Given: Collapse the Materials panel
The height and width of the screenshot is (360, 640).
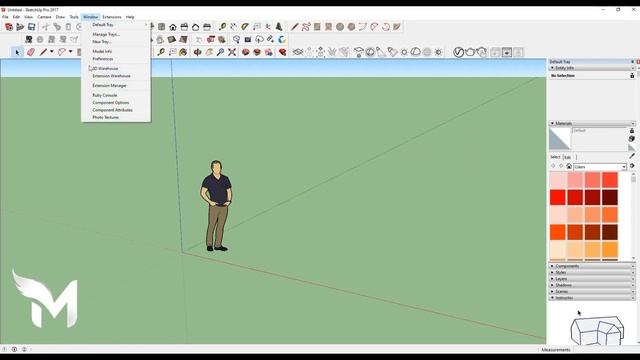Looking at the screenshot, I should (x=591, y=123).
